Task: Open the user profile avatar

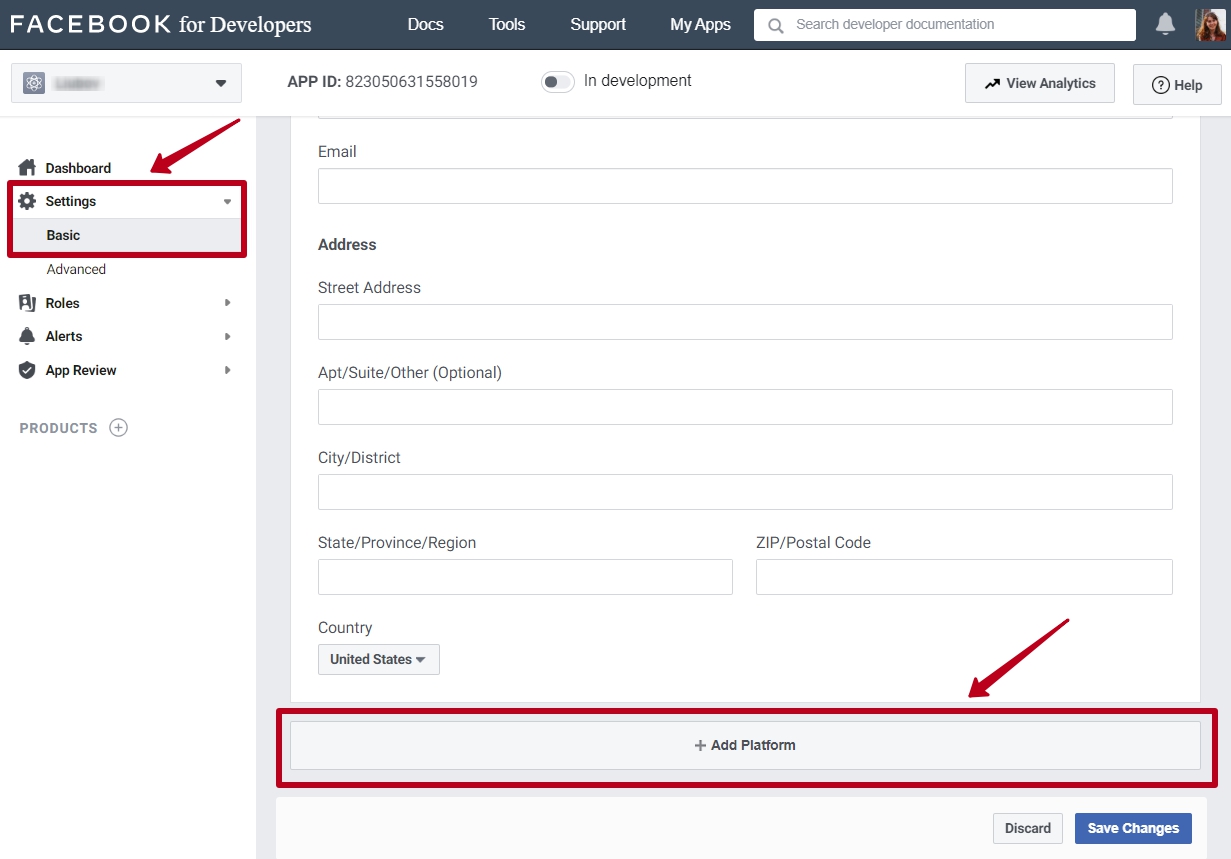Action: [1210, 24]
